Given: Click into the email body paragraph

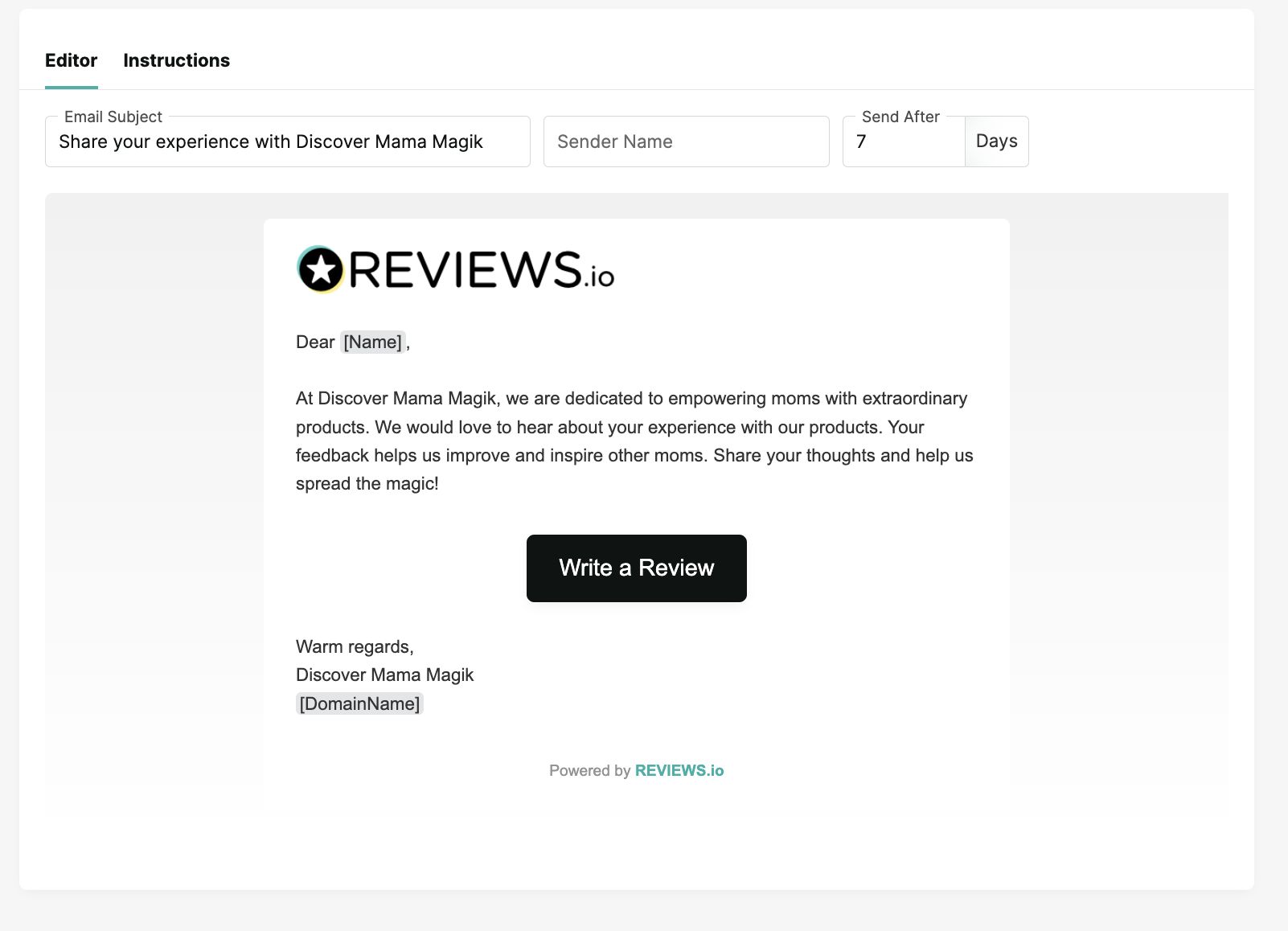Looking at the screenshot, I should click(x=634, y=428).
